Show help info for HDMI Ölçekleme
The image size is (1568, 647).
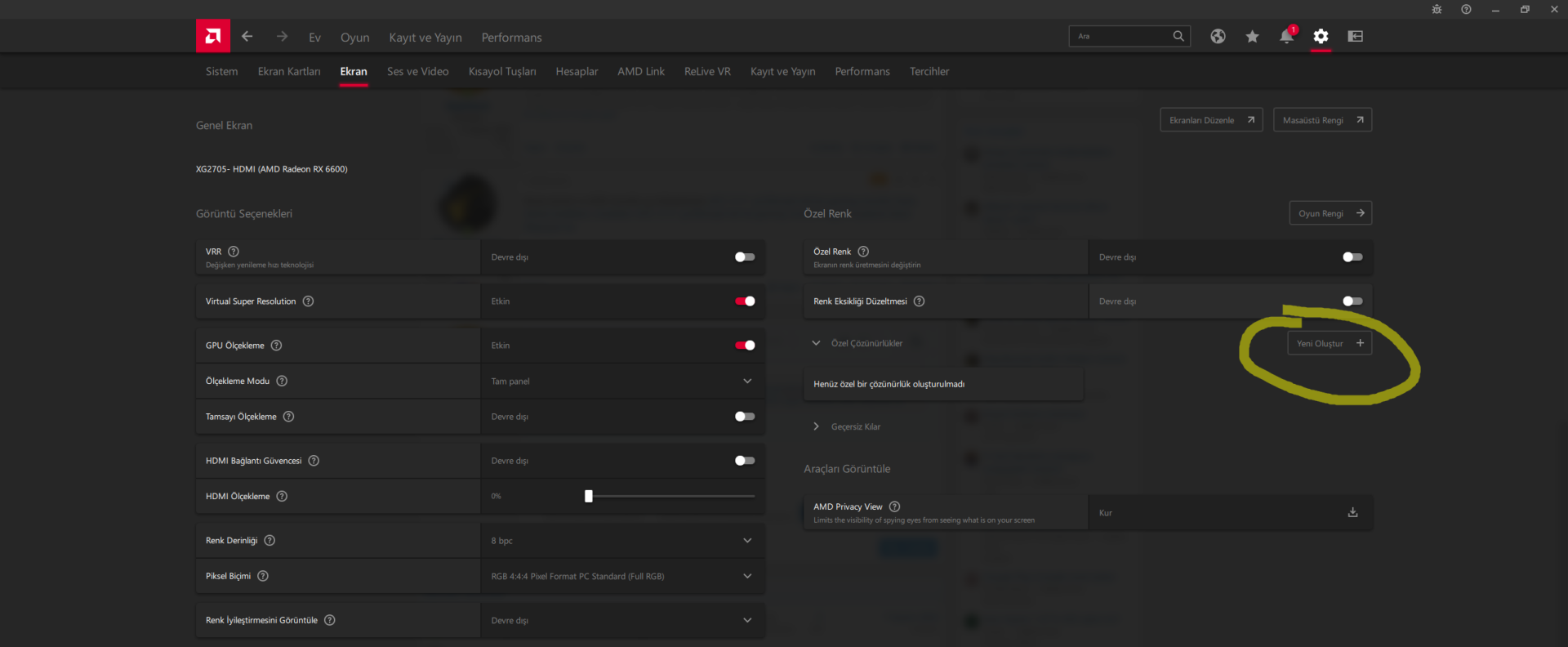(x=282, y=497)
